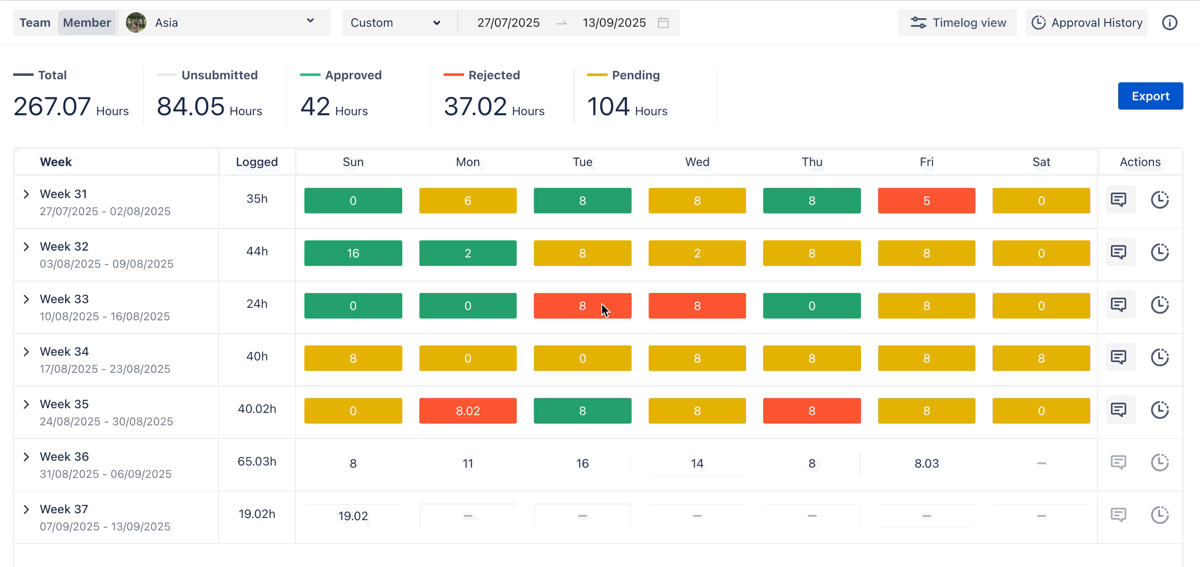Open the history clock icon for Week 32

(x=1159, y=253)
